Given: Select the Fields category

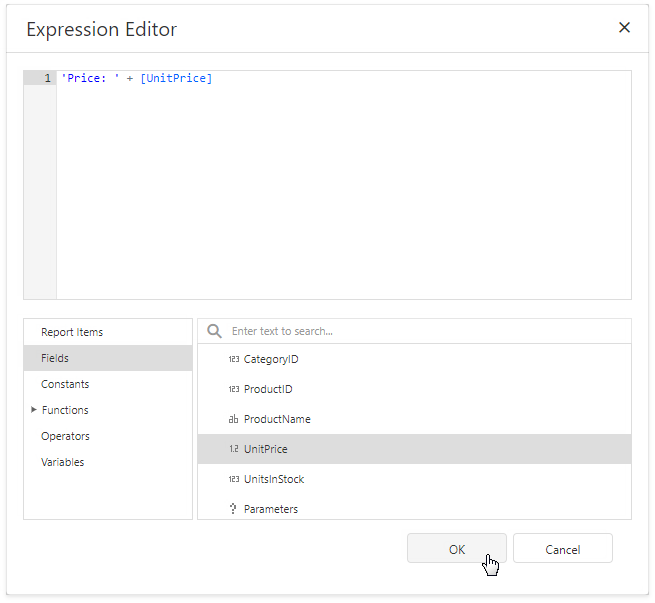Looking at the screenshot, I should [108, 358].
